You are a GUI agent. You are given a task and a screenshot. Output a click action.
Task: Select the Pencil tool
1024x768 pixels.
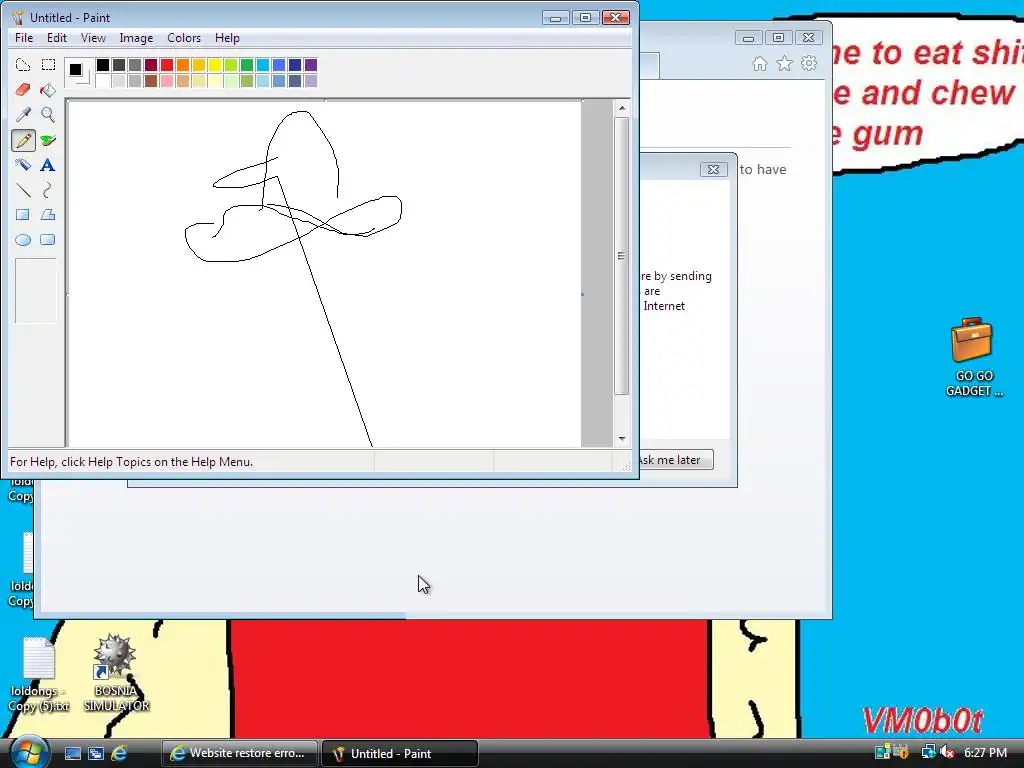tap(23, 140)
